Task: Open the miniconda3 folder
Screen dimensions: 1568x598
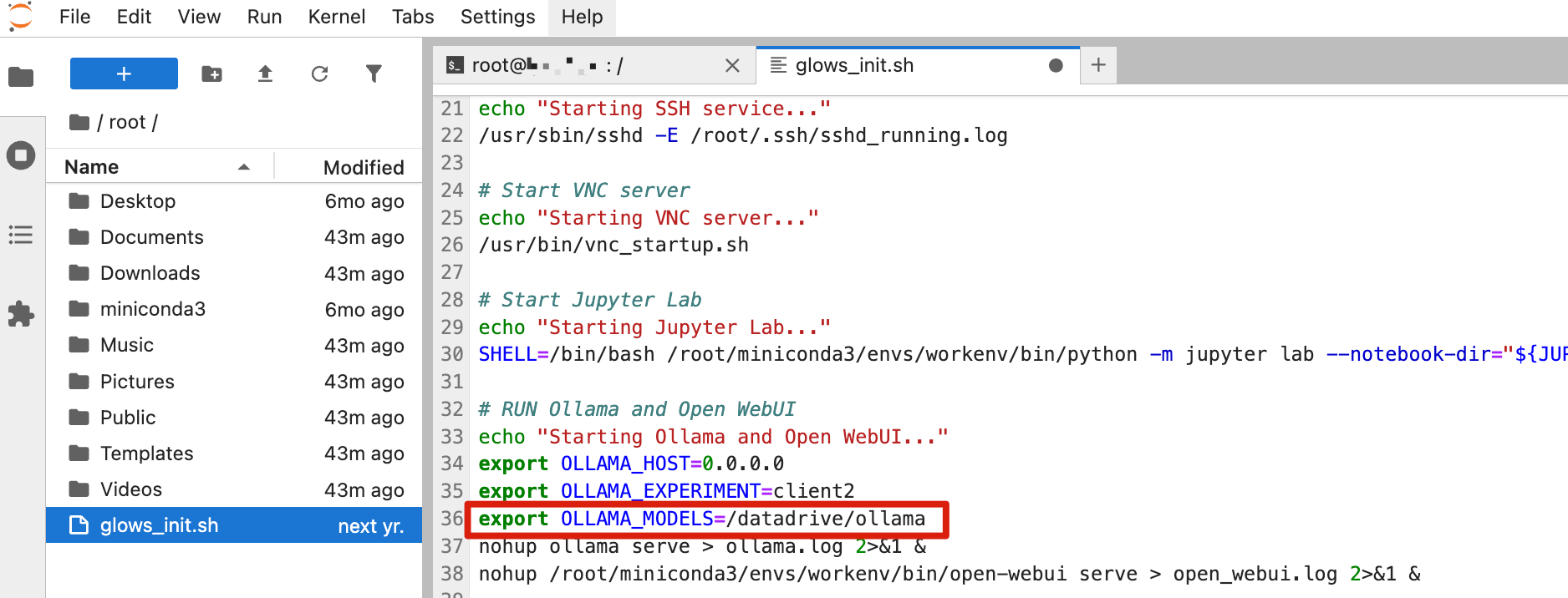Action: pos(152,309)
